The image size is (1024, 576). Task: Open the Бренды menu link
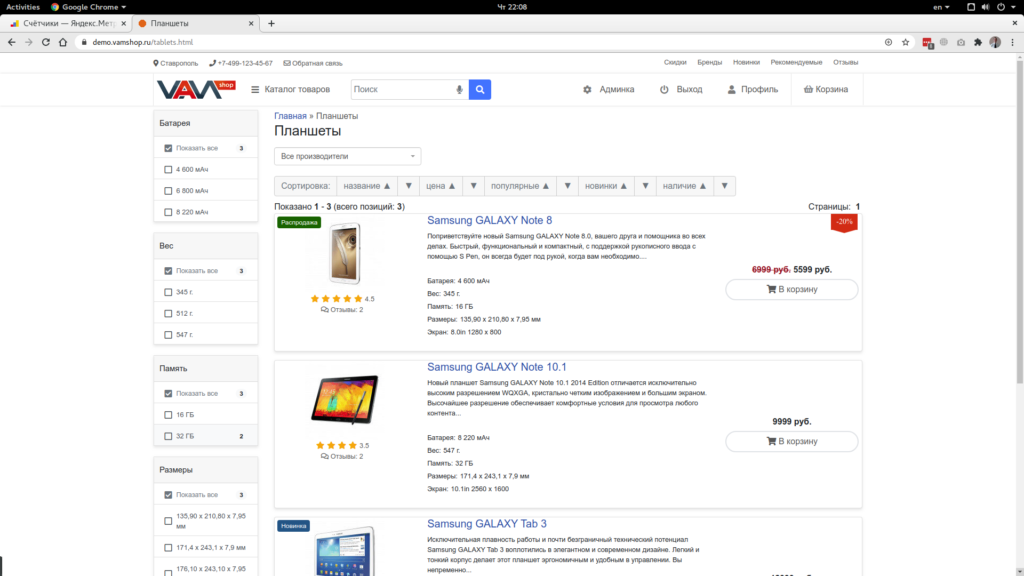point(709,63)
